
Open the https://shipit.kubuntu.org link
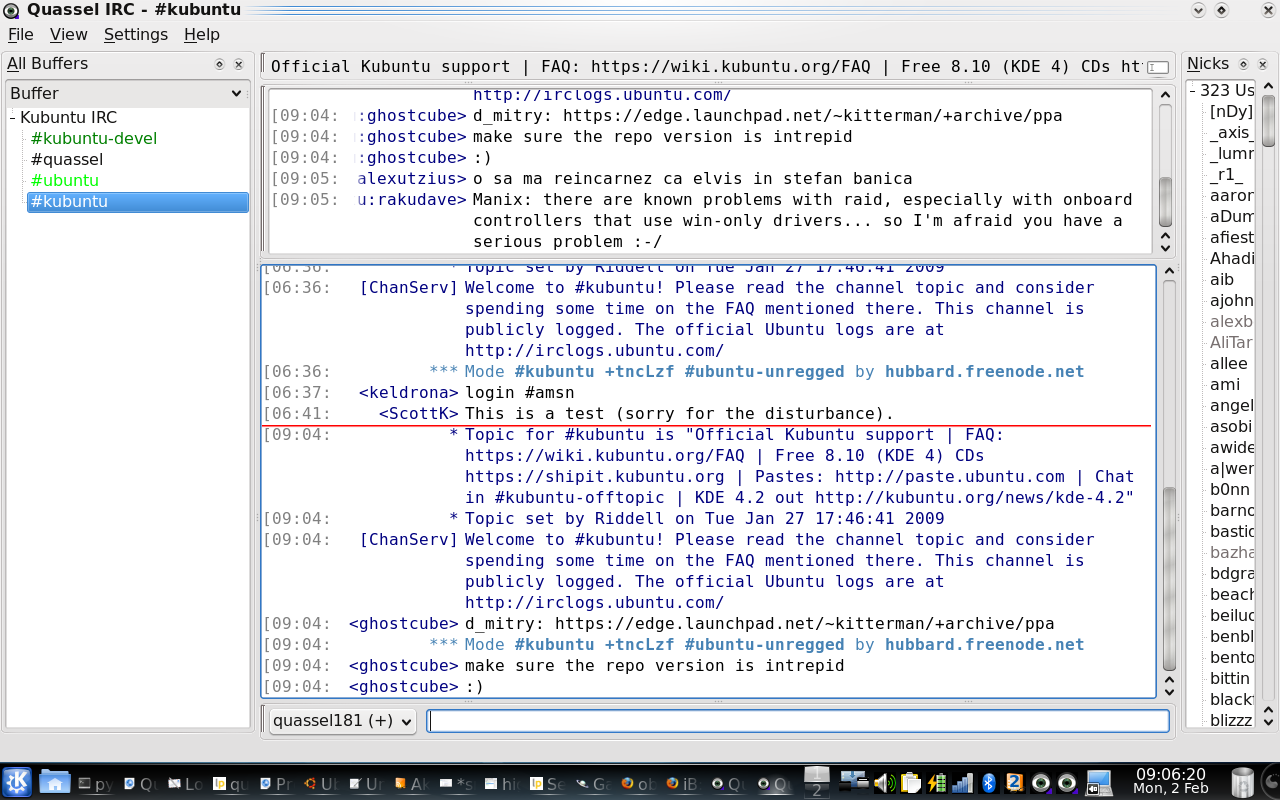(x=595, y=476)
